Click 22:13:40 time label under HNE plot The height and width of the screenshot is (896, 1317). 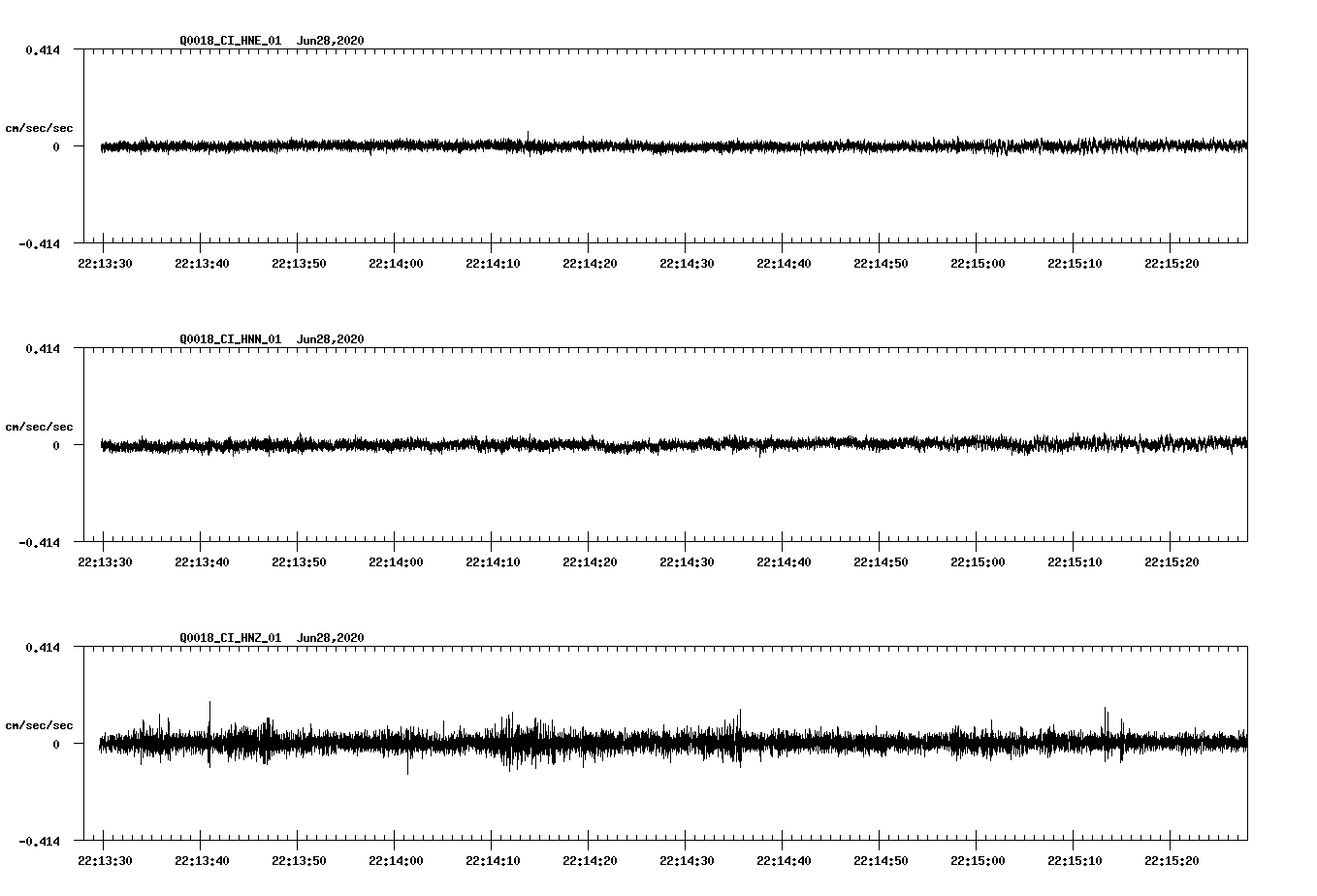[x=202, y=264]
